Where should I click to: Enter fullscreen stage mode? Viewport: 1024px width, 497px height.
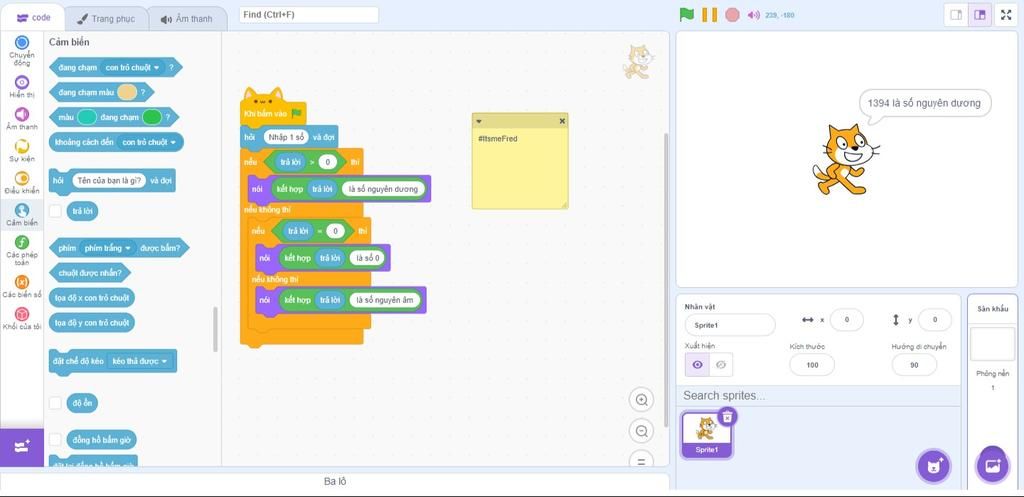pos(1006,15)
